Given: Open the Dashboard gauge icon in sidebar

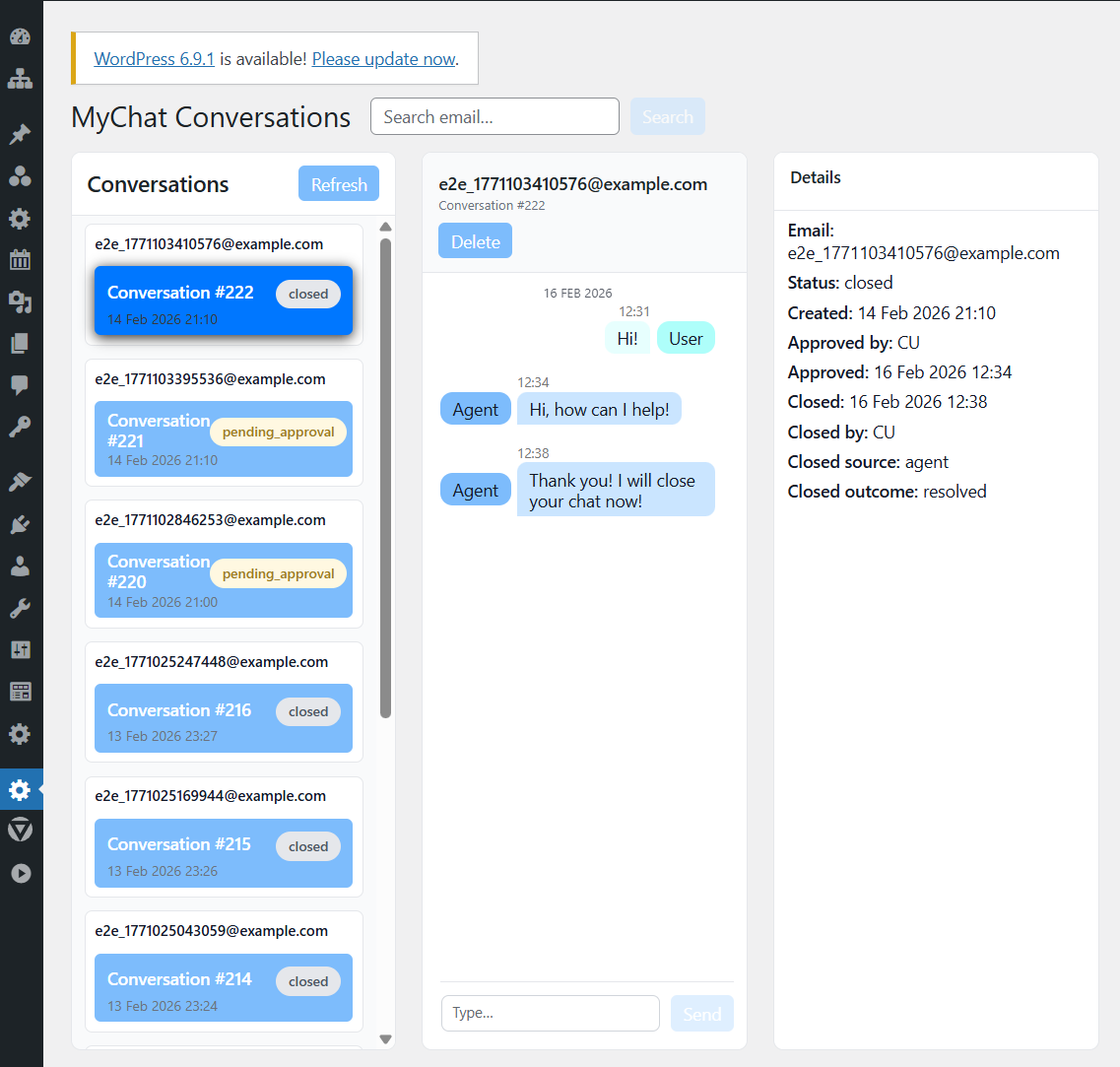Looking at the screenshot, I should [x=21, y=37].
